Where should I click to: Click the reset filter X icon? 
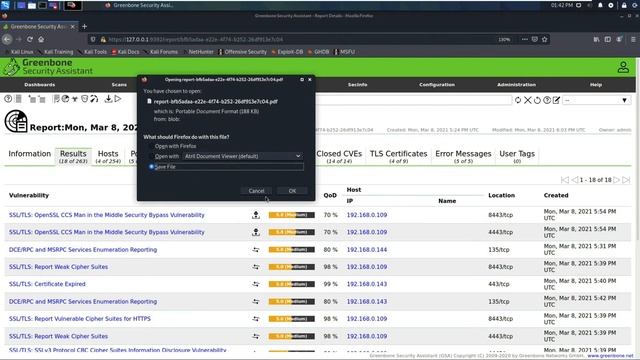(x=528, y=100)
